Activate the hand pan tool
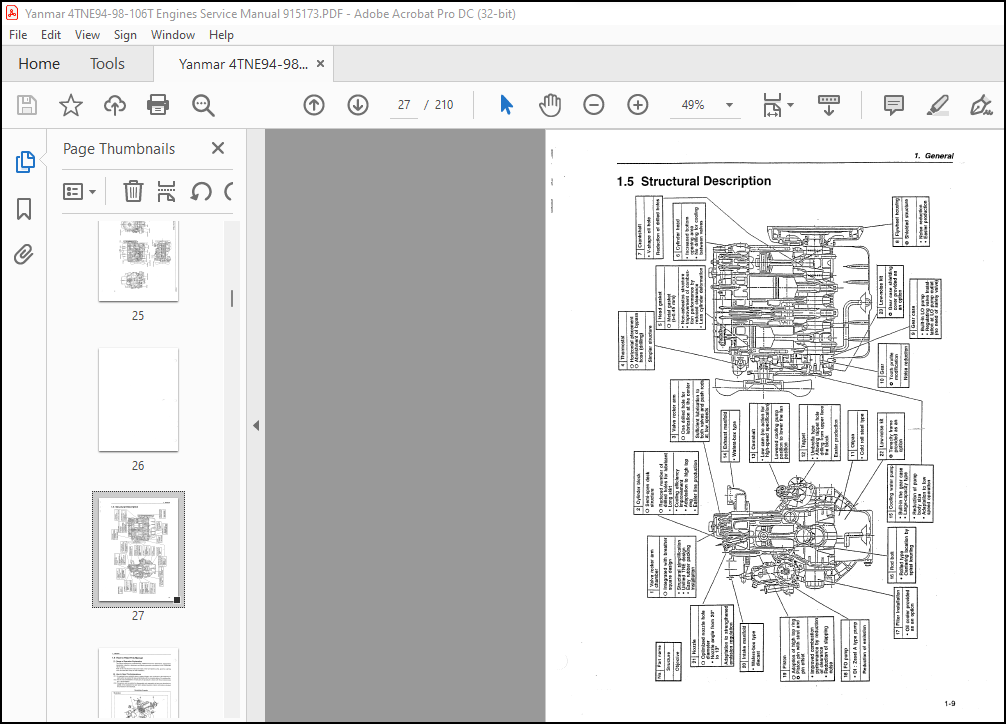 [550, 105]
